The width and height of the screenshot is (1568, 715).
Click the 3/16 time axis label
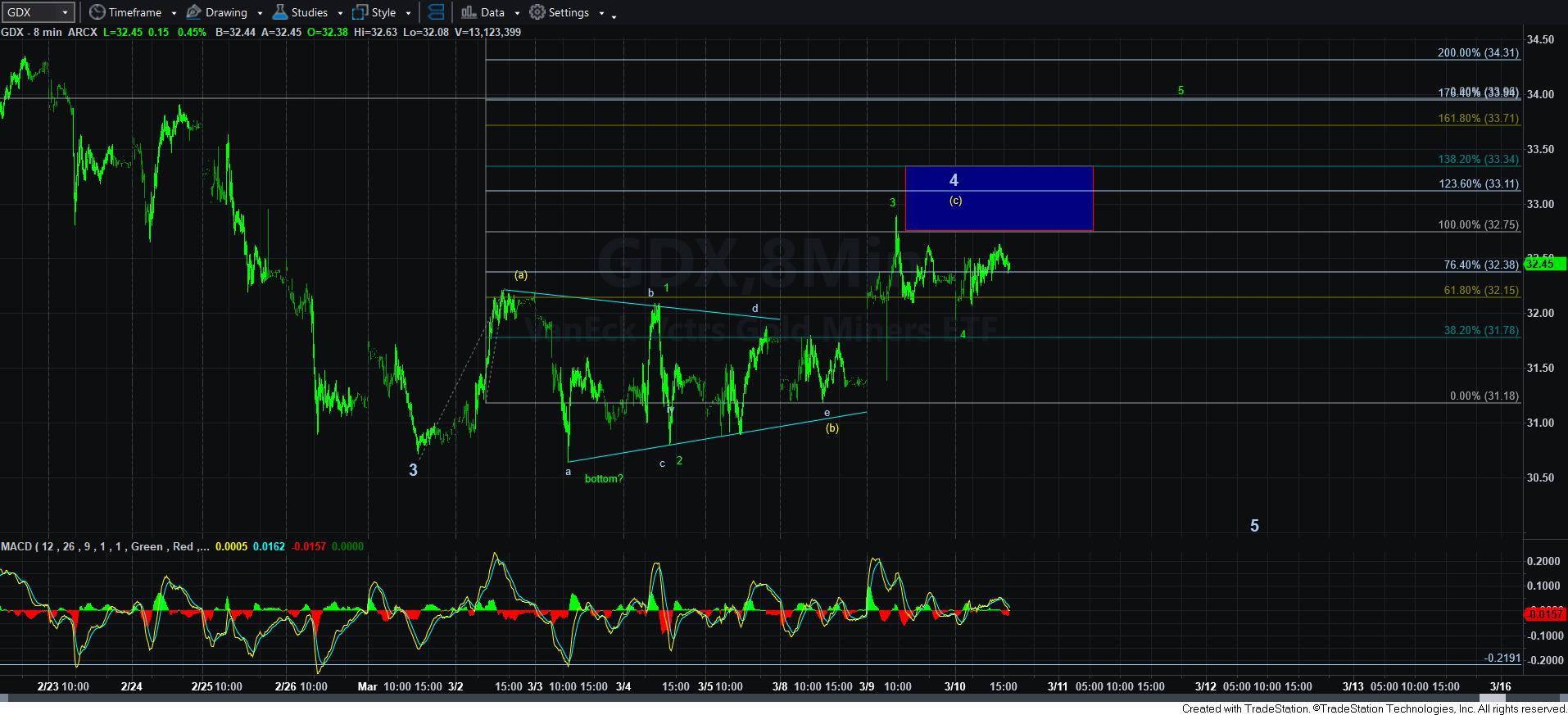tap(1500, 686)
